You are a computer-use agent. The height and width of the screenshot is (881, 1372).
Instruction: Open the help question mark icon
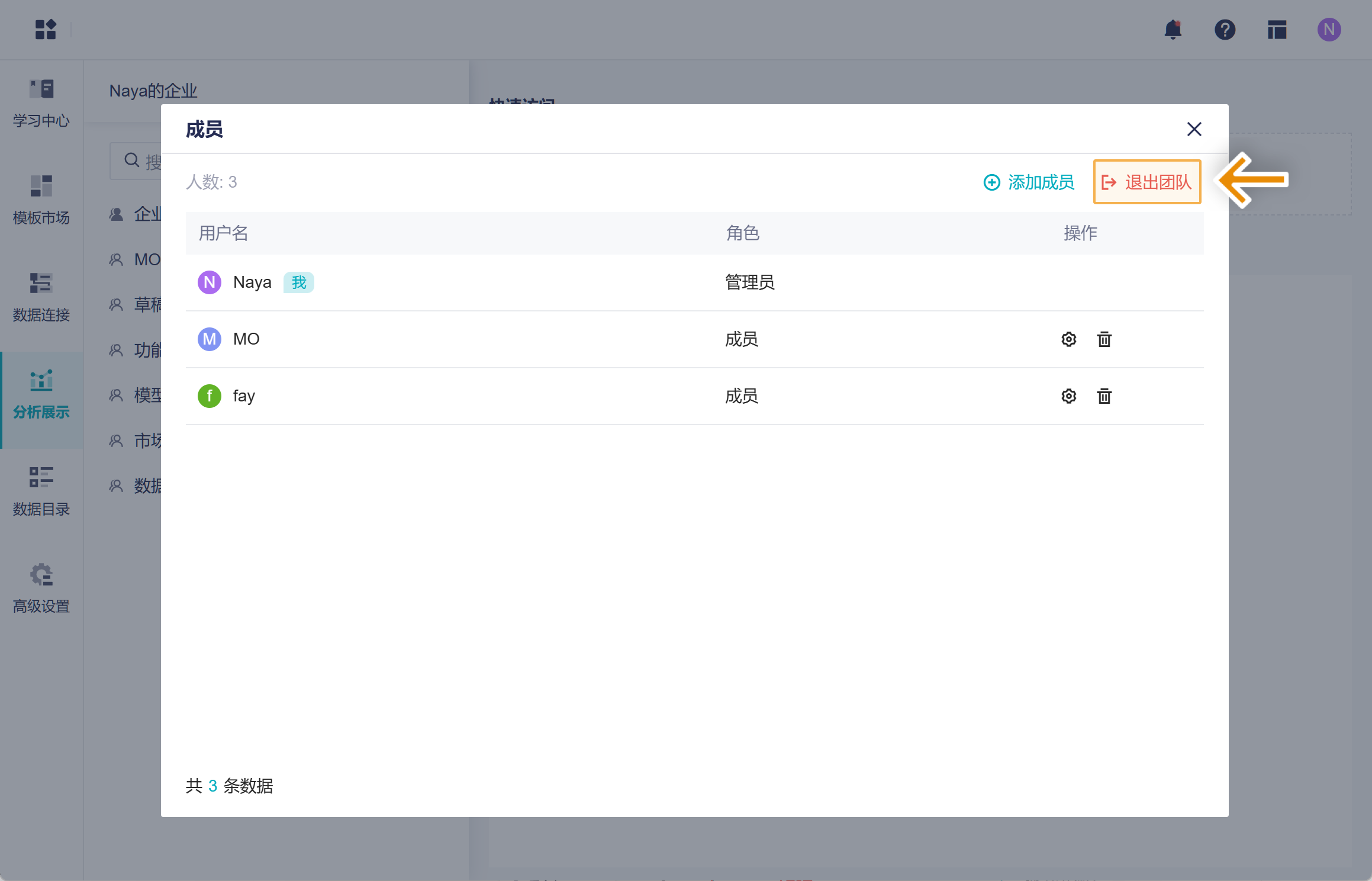pyautogui.click(x=1225, y=30)
